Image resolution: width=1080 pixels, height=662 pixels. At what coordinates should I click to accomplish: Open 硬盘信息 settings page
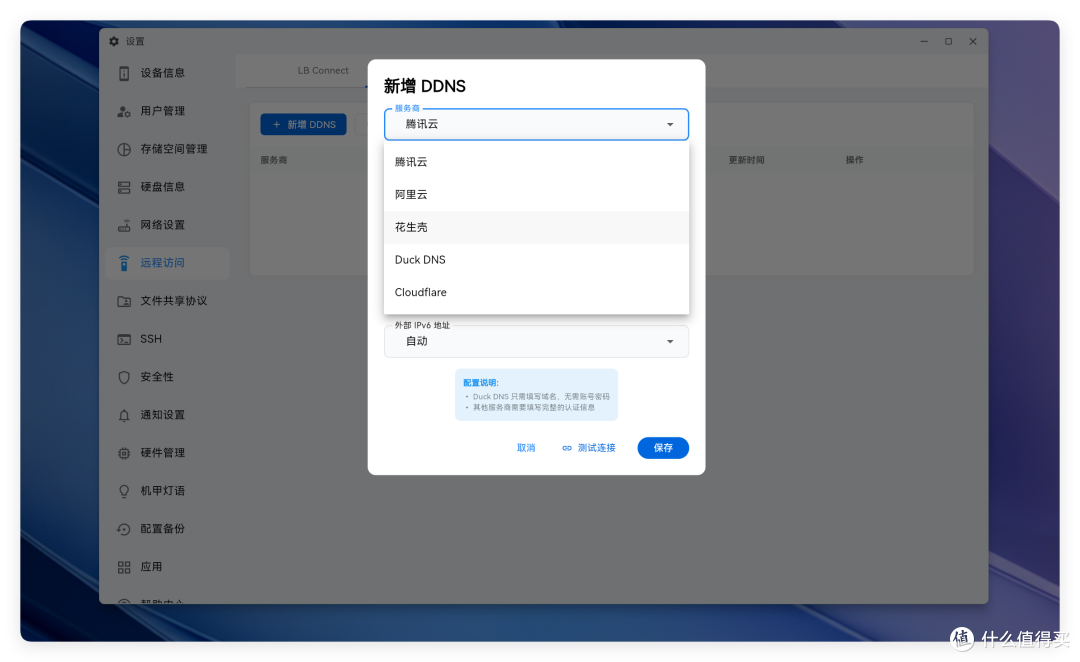[167, 187]
